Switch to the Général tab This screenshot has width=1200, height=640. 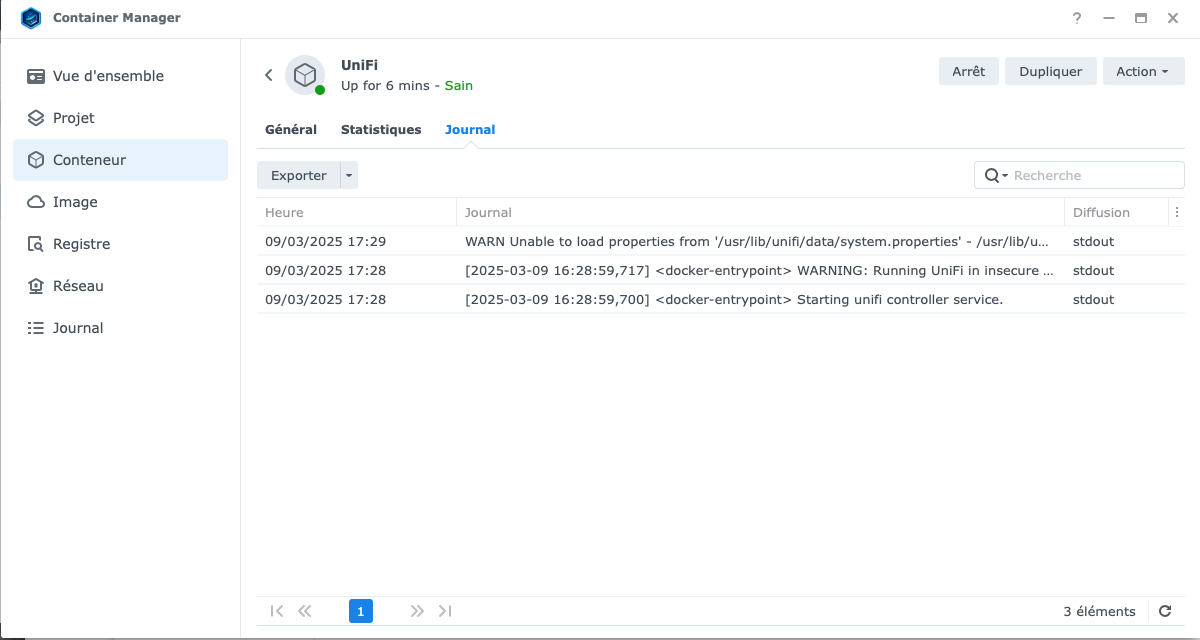[291, 129]
